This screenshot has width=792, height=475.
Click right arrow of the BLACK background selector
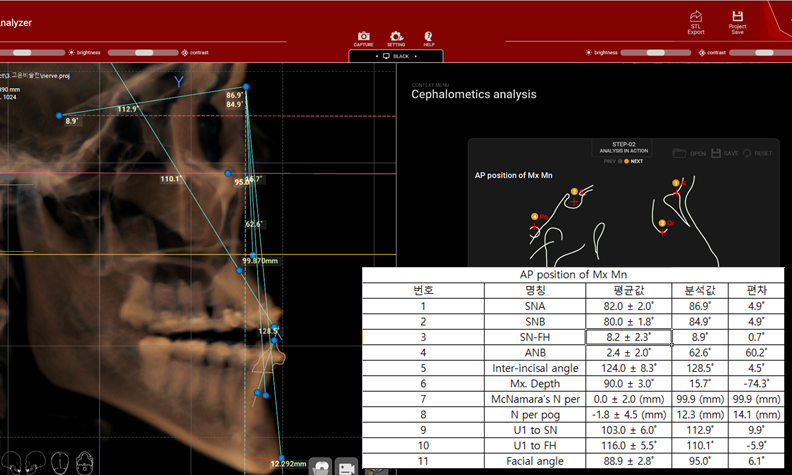pos(415,56)
